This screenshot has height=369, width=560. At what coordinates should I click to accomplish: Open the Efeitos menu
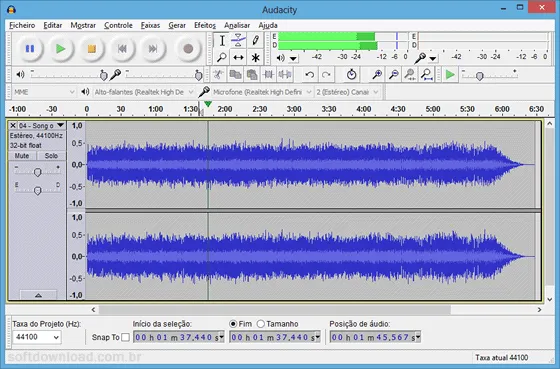tap(205, 25)
